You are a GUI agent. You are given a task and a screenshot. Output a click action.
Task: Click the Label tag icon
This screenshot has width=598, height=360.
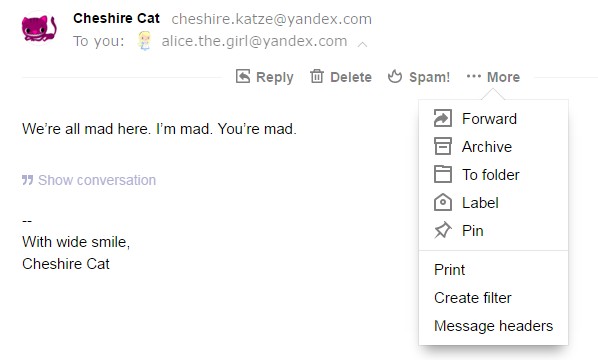point(443,202)
